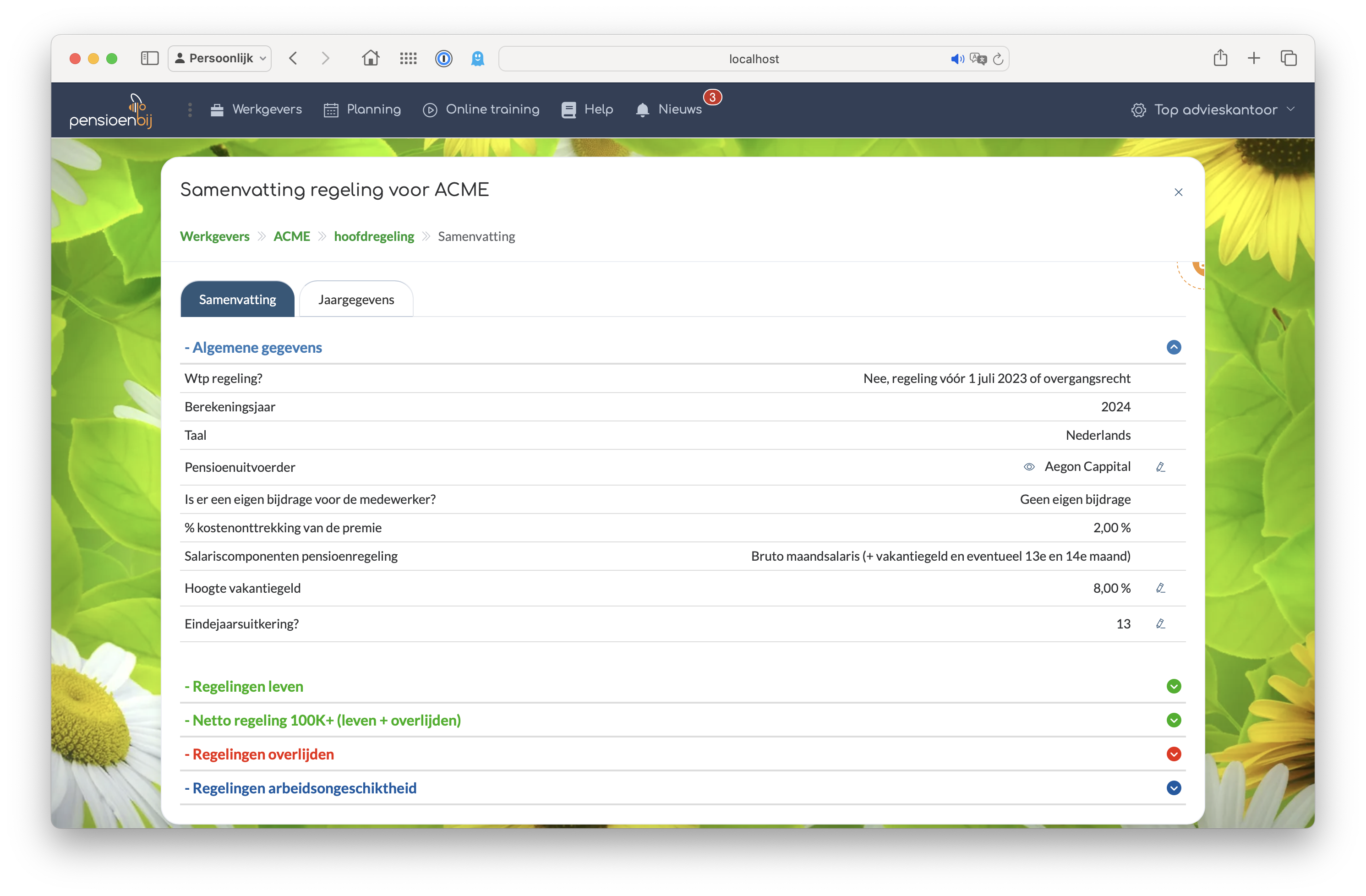Click the localhost address bar

pos(754,59)
